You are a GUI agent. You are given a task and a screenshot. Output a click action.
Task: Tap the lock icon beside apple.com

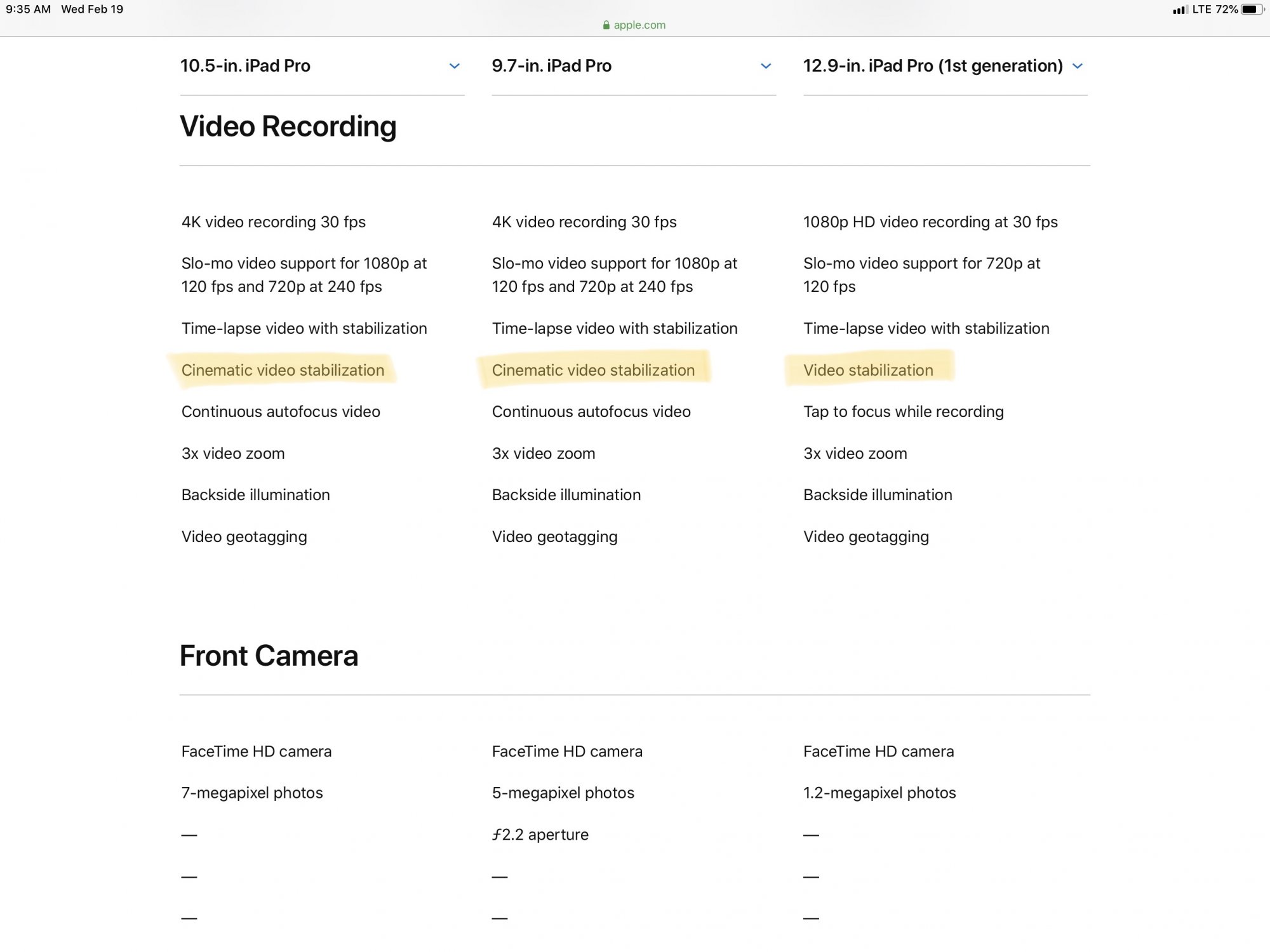(606, 25)
